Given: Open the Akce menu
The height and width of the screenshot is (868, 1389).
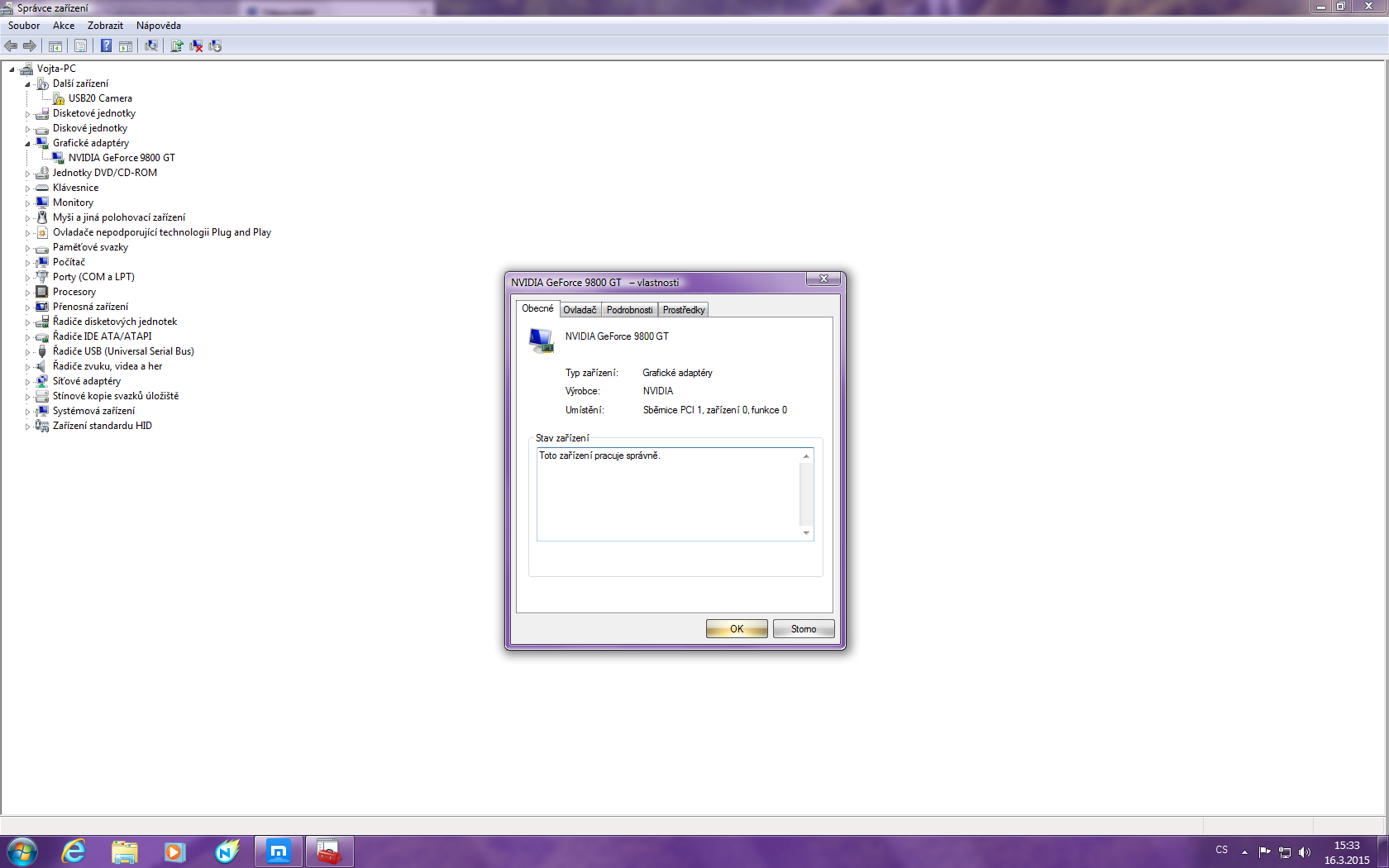Looking at the screenshot, I should (x=64, y=26).
